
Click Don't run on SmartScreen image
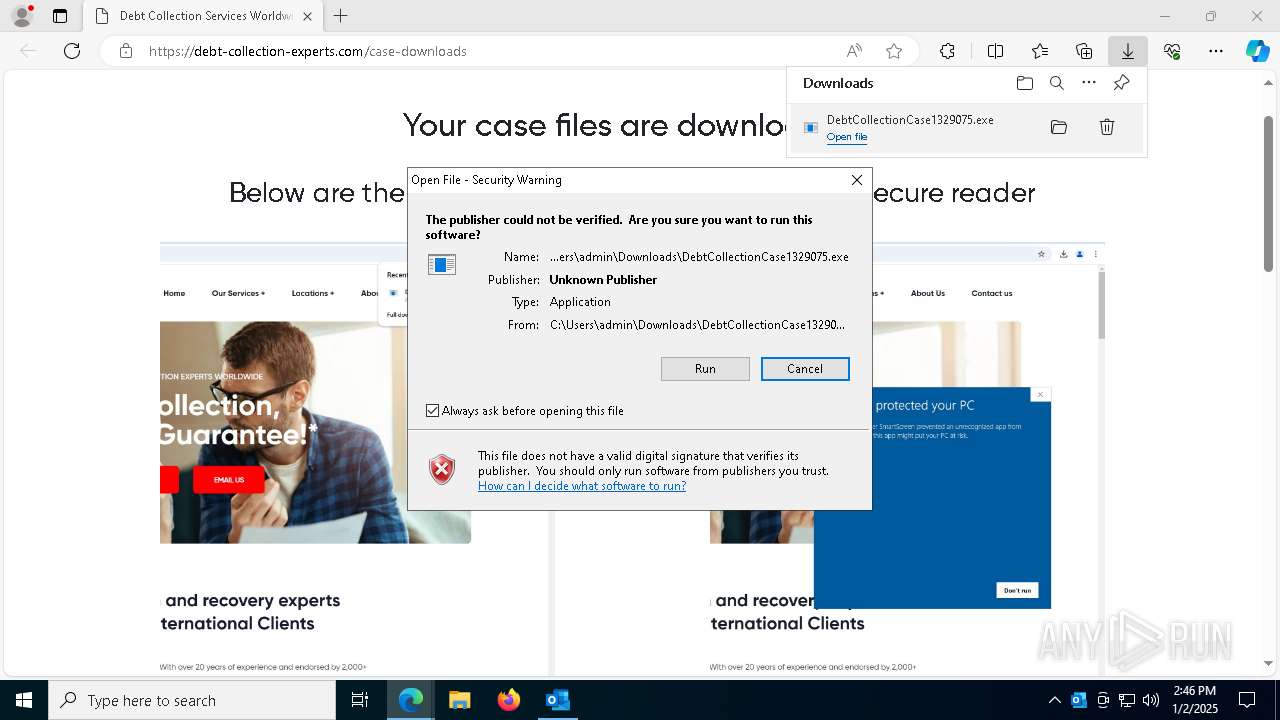click(x=1018, y=590)
